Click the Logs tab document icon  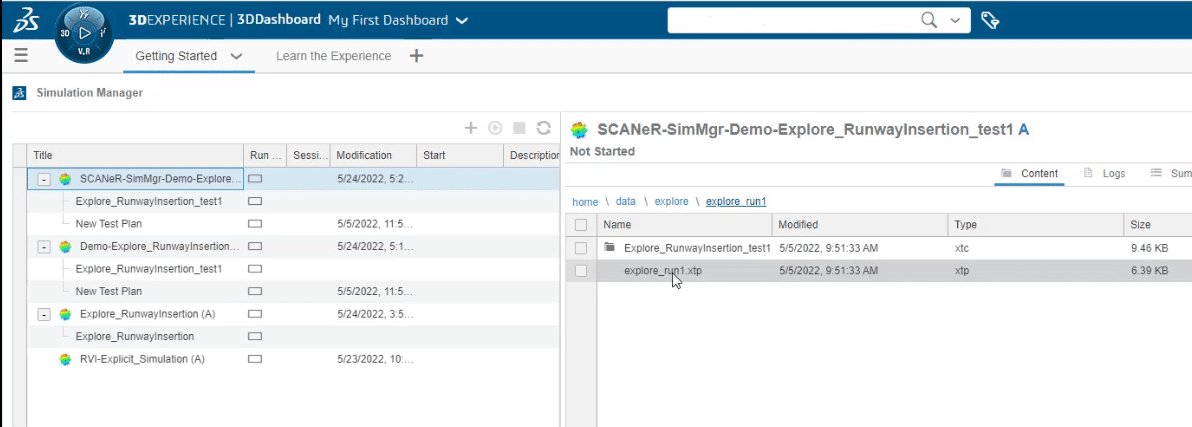(x=1088, y=173)
